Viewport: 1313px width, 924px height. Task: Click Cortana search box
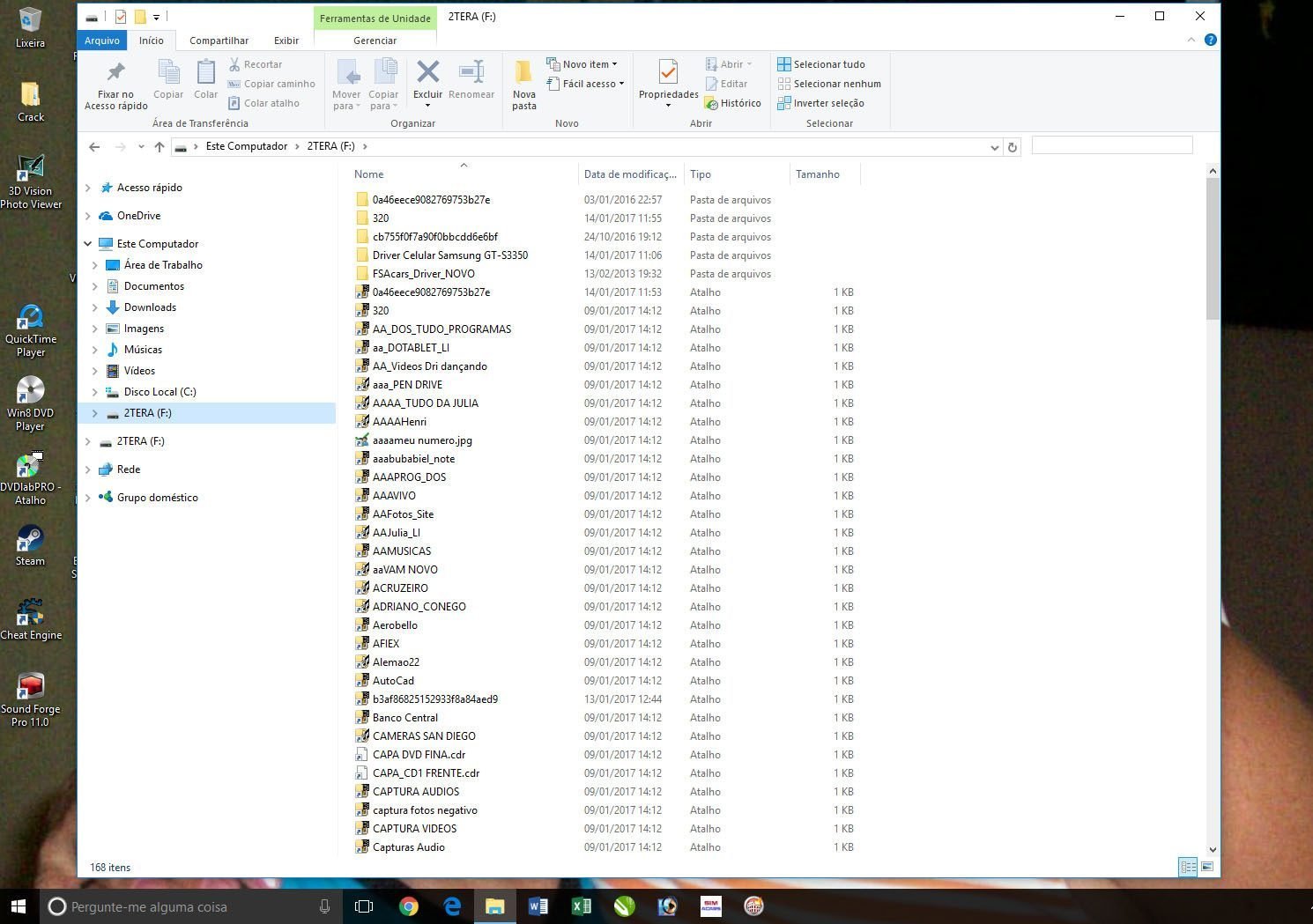click(x=190, y=906)
